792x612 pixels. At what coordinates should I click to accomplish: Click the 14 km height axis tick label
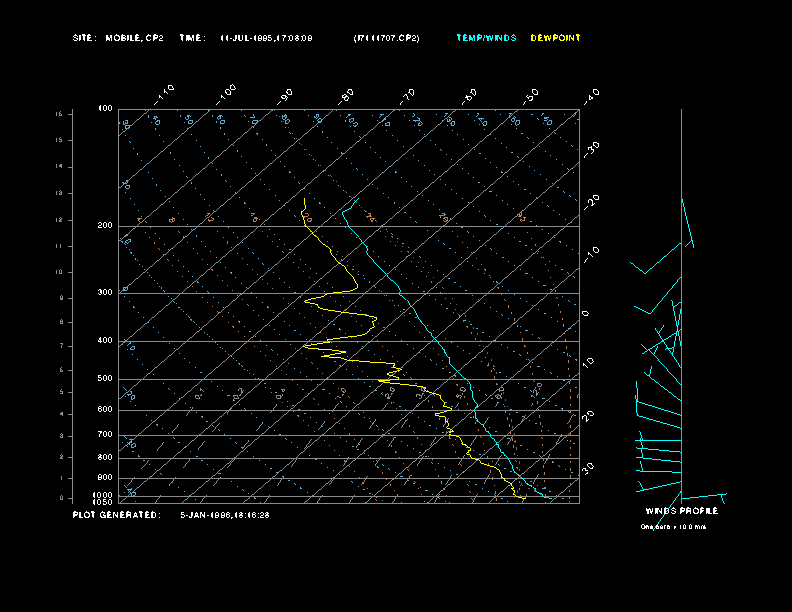click(60, 167)
